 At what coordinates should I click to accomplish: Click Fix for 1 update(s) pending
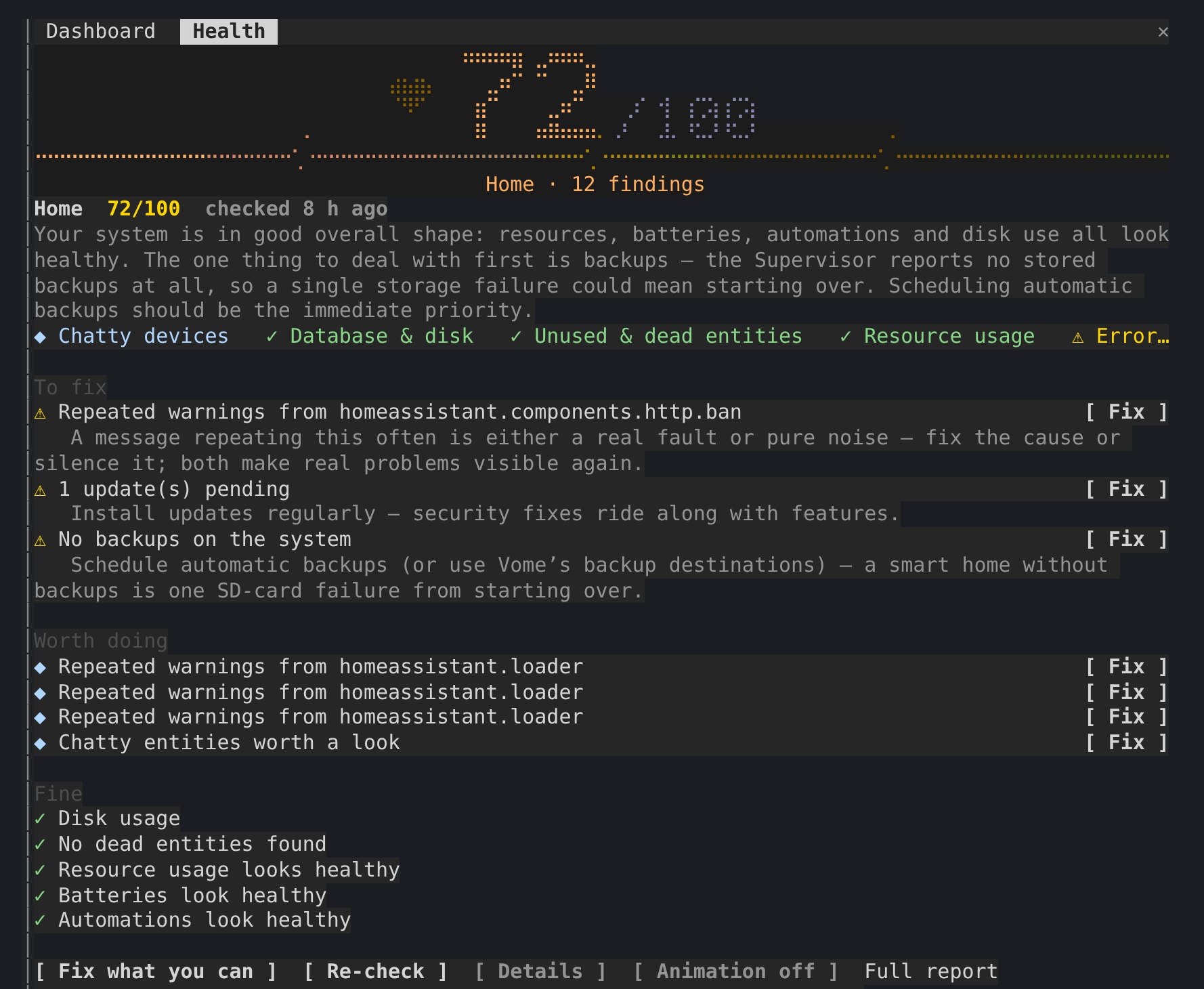pyautogui.click(x=1127, y=489)
